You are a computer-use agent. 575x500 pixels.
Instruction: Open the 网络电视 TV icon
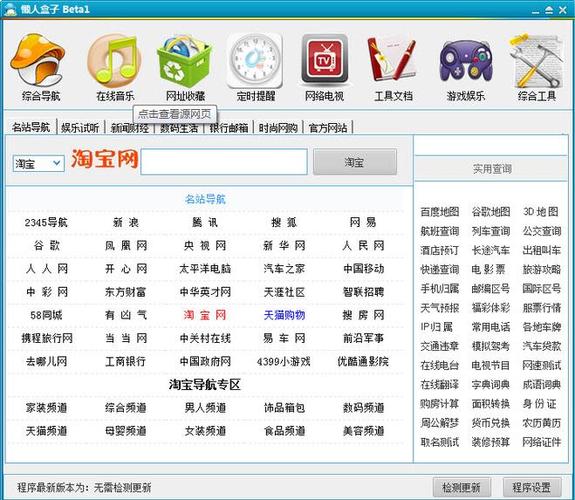(324, 59)
